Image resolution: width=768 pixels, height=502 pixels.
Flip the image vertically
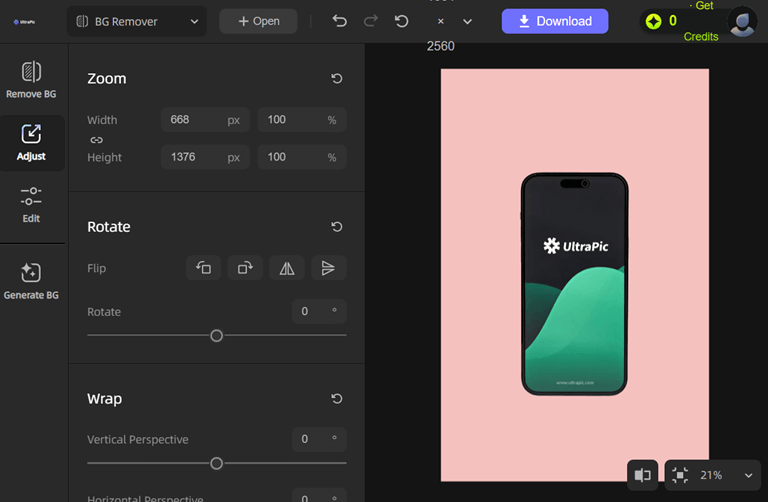(329, 268)
